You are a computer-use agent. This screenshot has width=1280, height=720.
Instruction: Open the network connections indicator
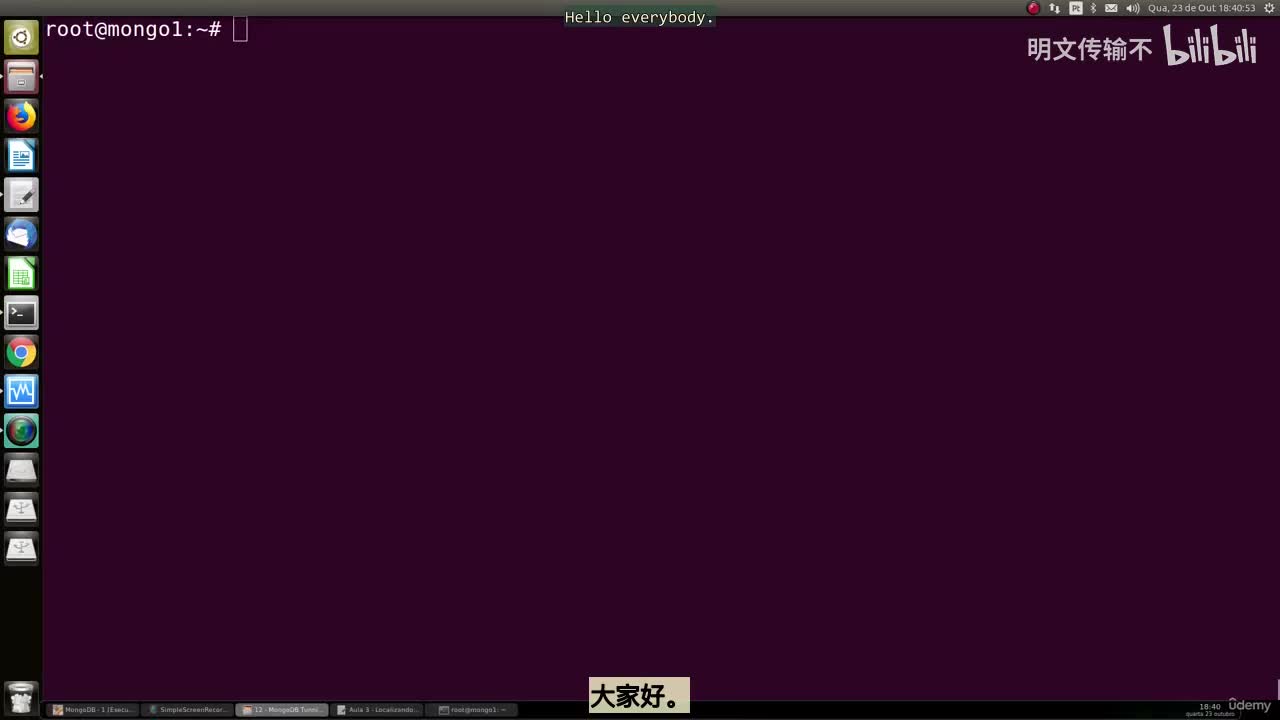click(1054, 8)
